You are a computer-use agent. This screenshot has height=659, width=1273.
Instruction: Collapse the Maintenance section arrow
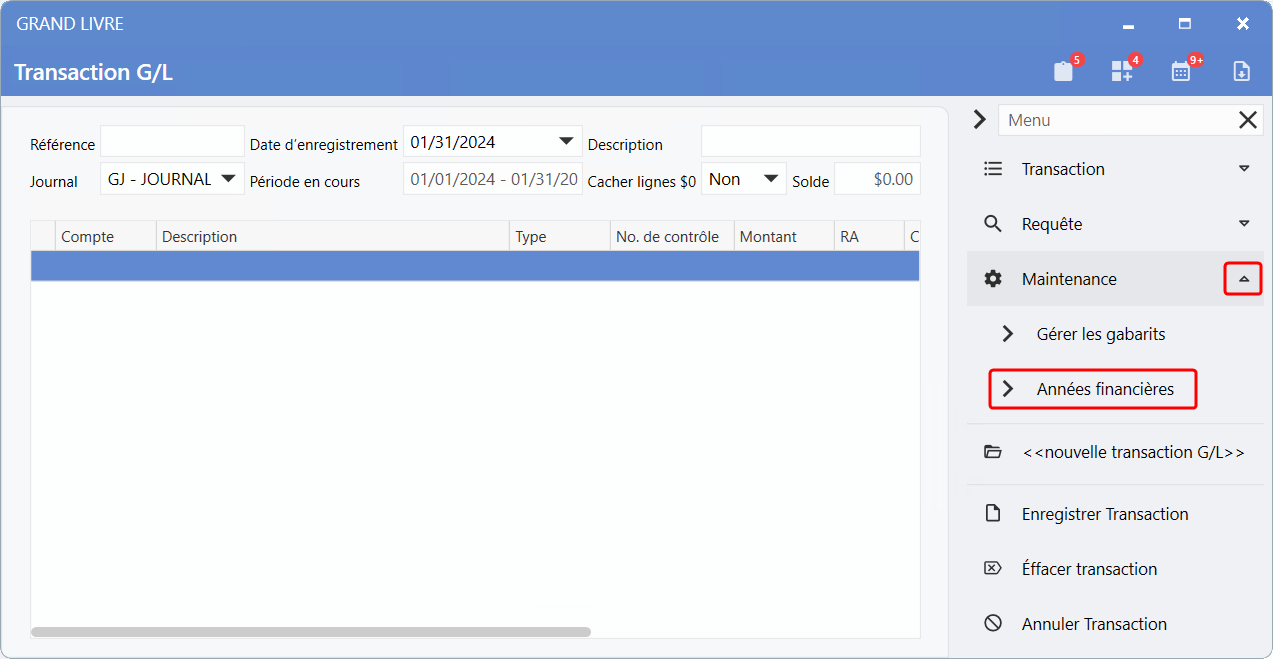tap(1244, 279)
